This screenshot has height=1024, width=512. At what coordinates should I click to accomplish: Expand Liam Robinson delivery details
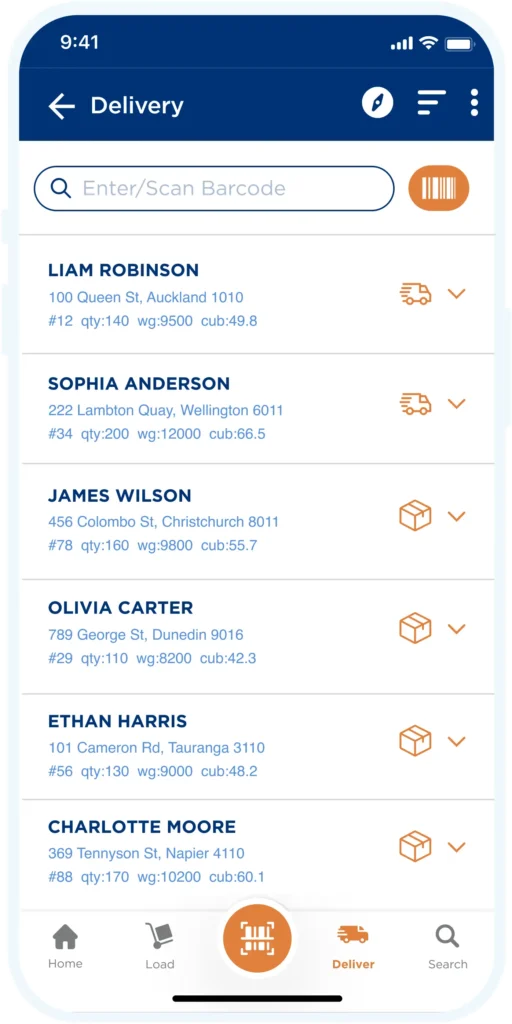click(456, 294)
